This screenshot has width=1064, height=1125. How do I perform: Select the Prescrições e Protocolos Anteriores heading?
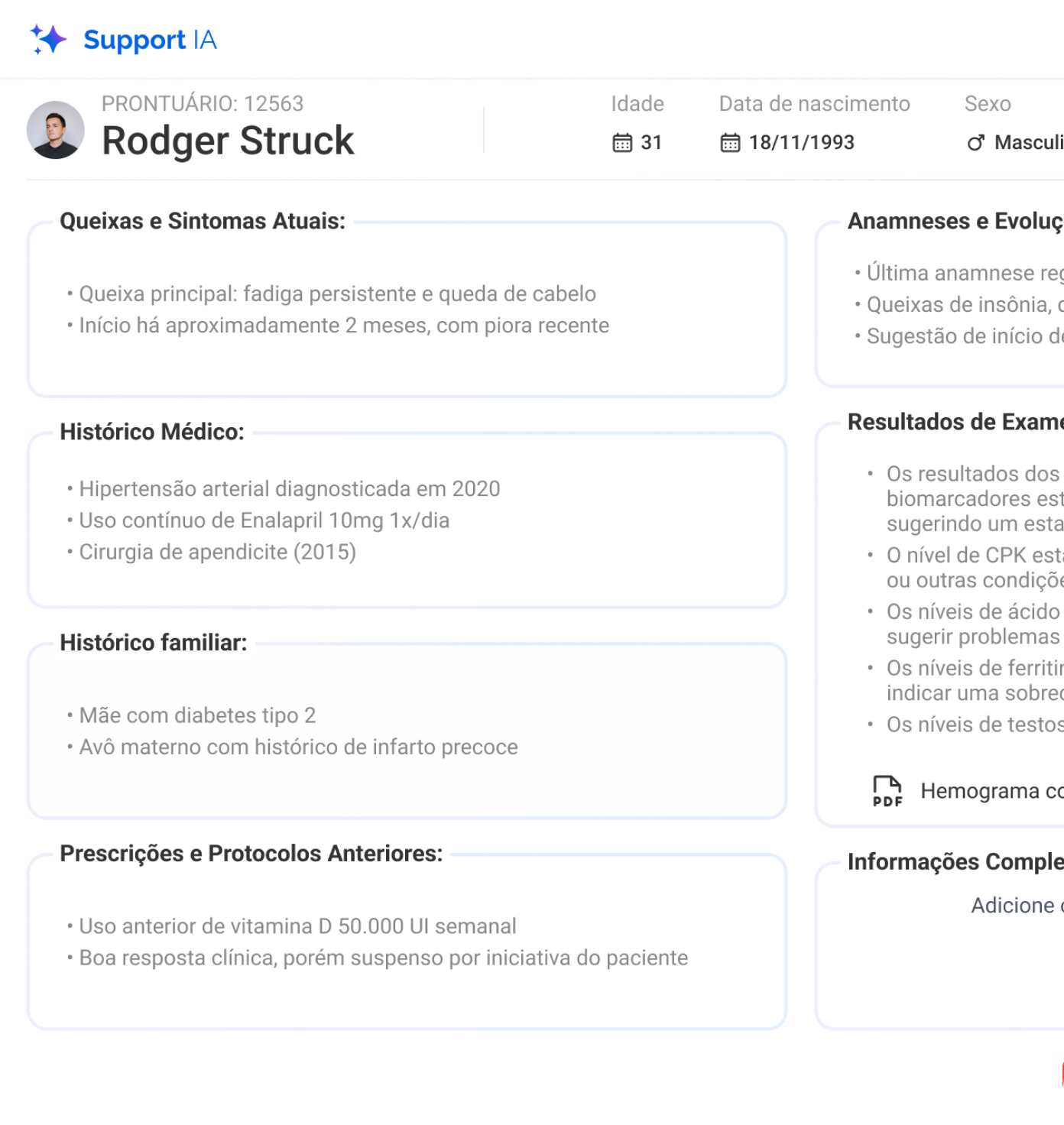coord(251,854)
